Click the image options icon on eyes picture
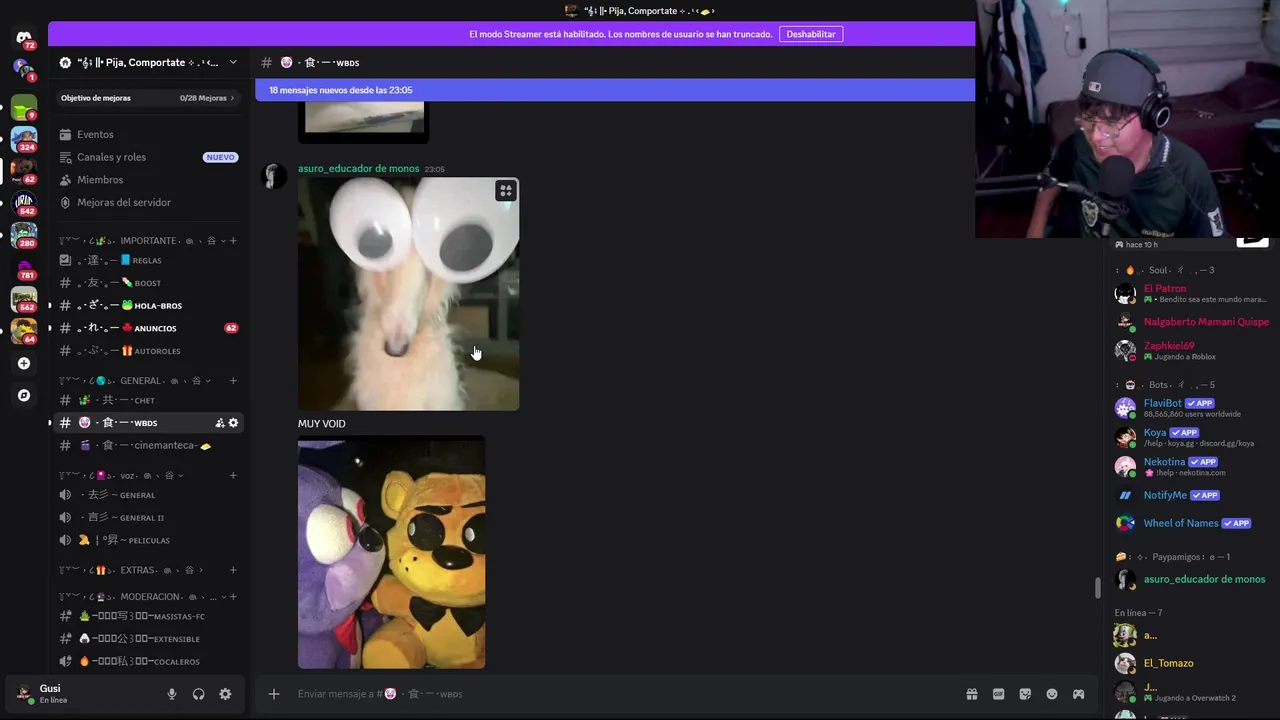The width and height of the screenshot is (1280, 720). click(506, 191)
